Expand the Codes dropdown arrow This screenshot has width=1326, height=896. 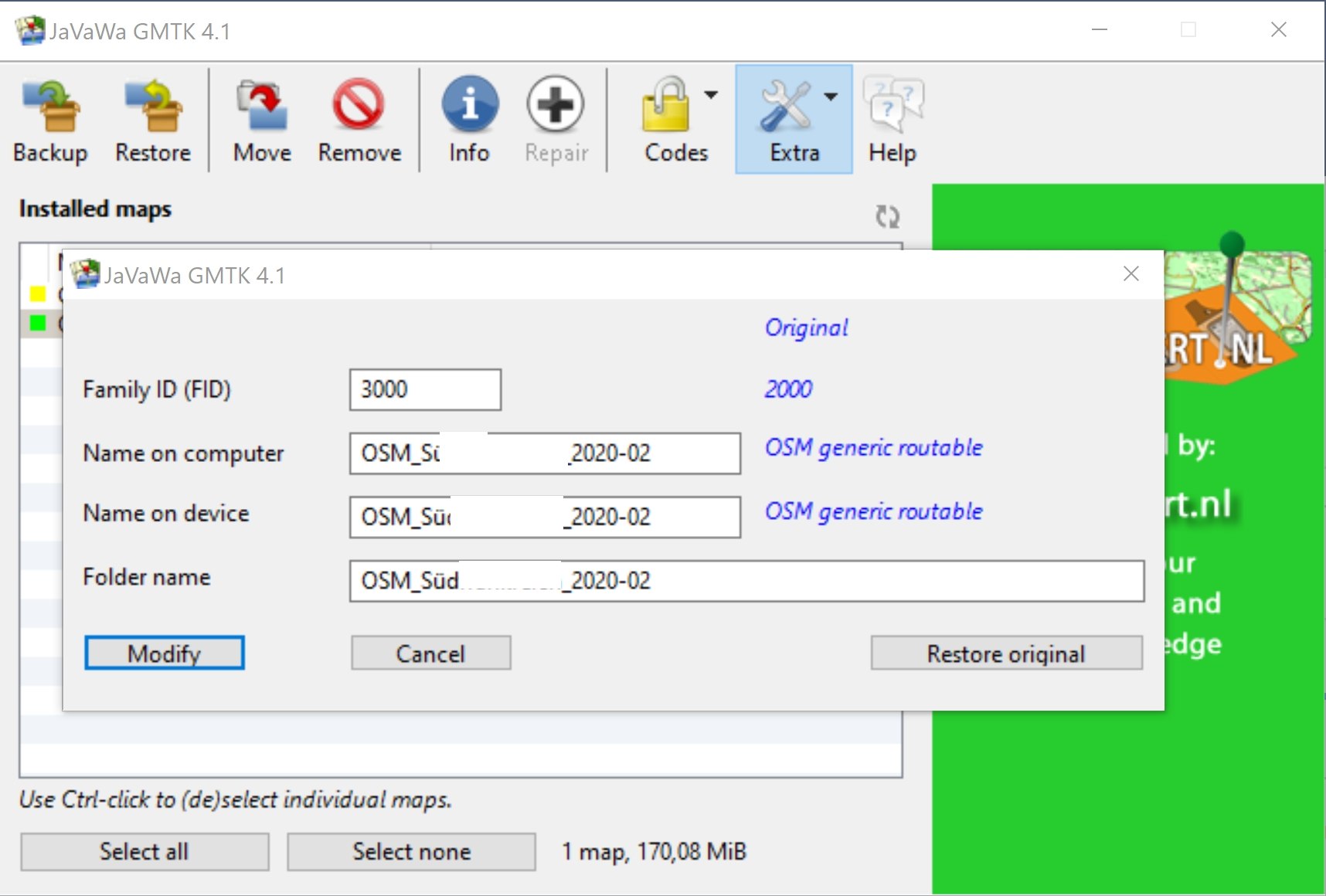click(x=711, y=95)
